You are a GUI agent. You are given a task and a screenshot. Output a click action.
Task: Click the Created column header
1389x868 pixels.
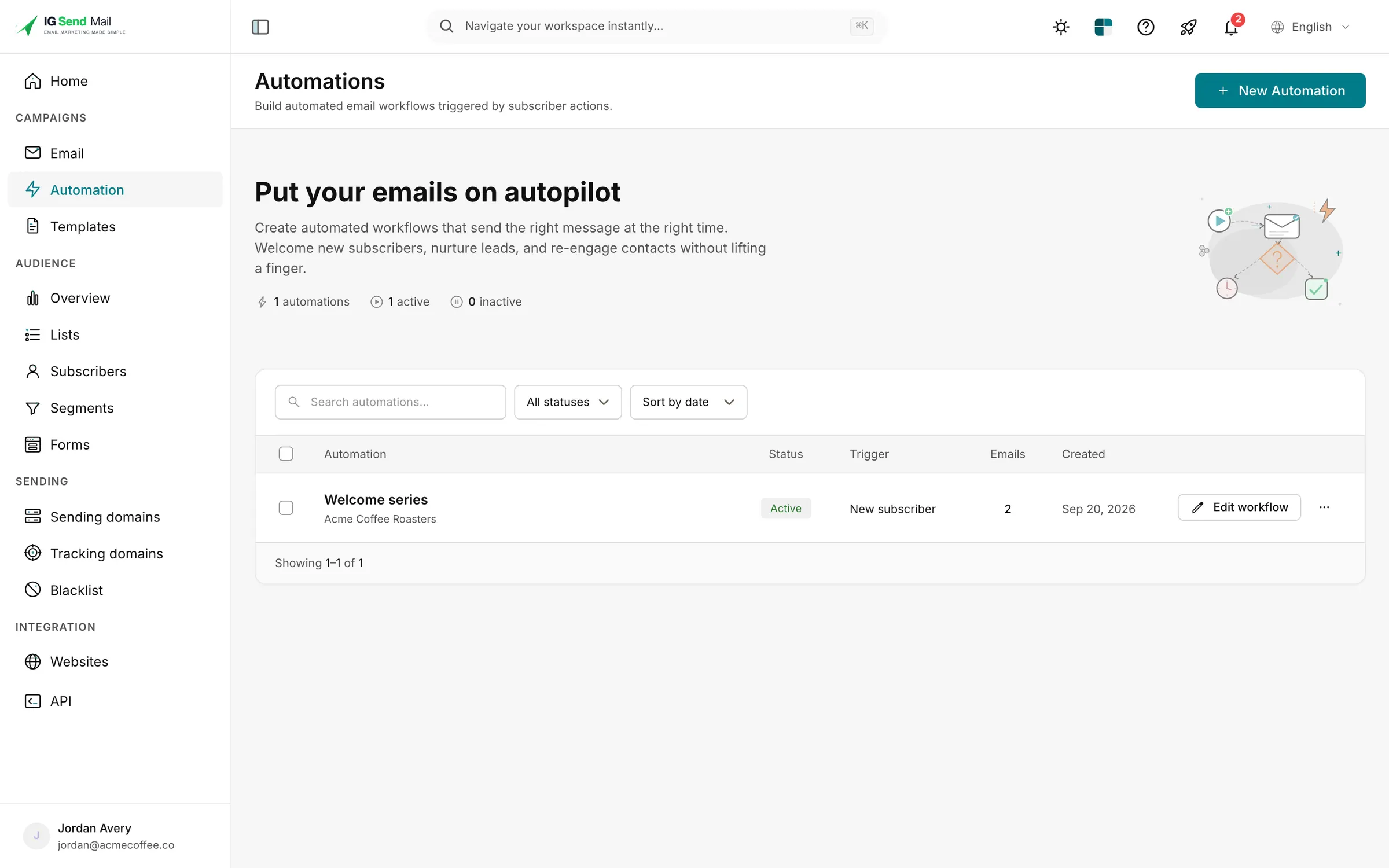tap(1083, 454)
